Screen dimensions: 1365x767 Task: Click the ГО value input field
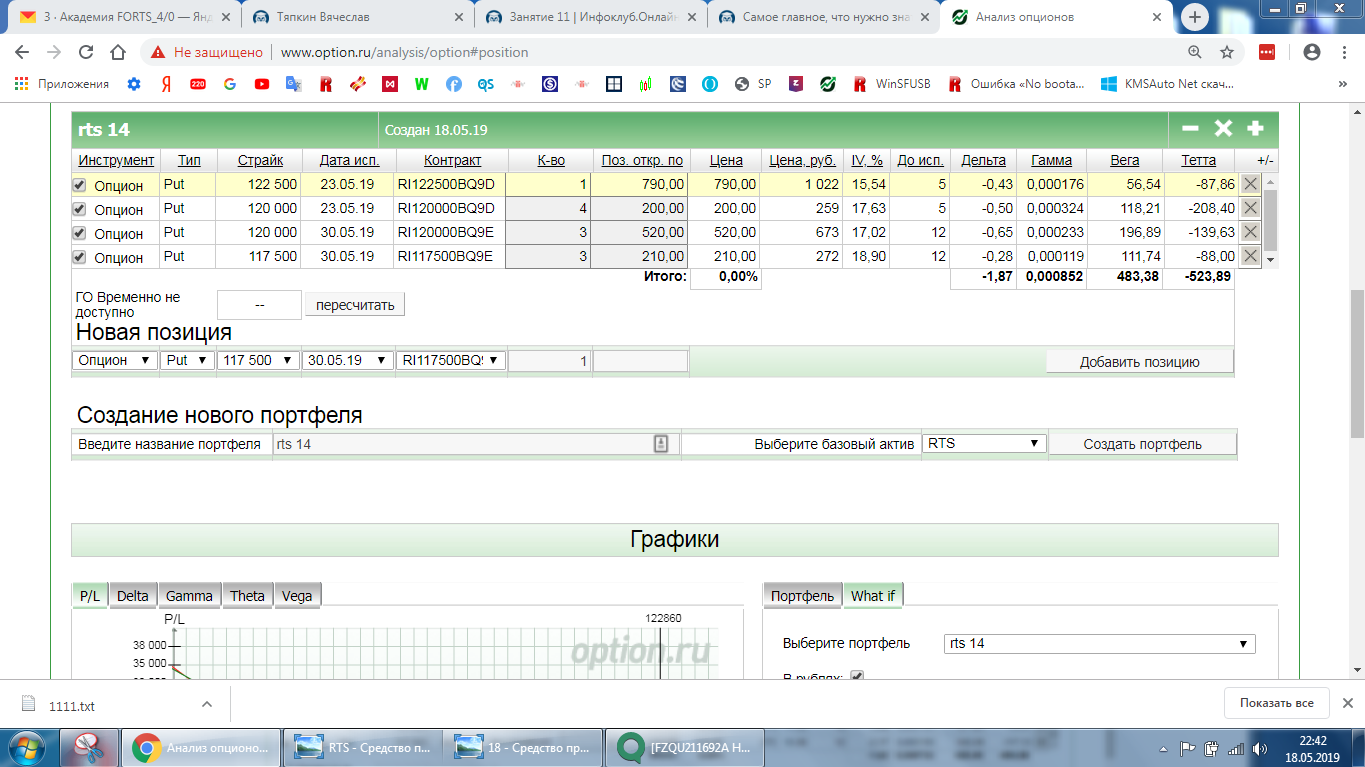259,305
